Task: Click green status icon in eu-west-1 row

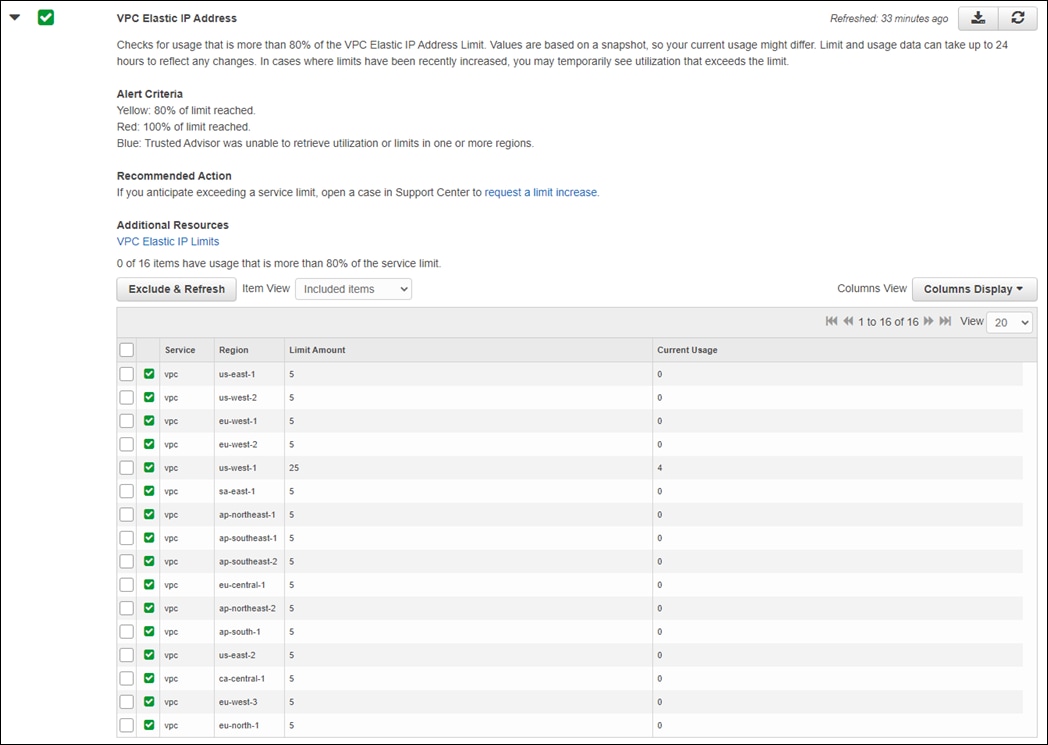Action: (x=149, y=421)
